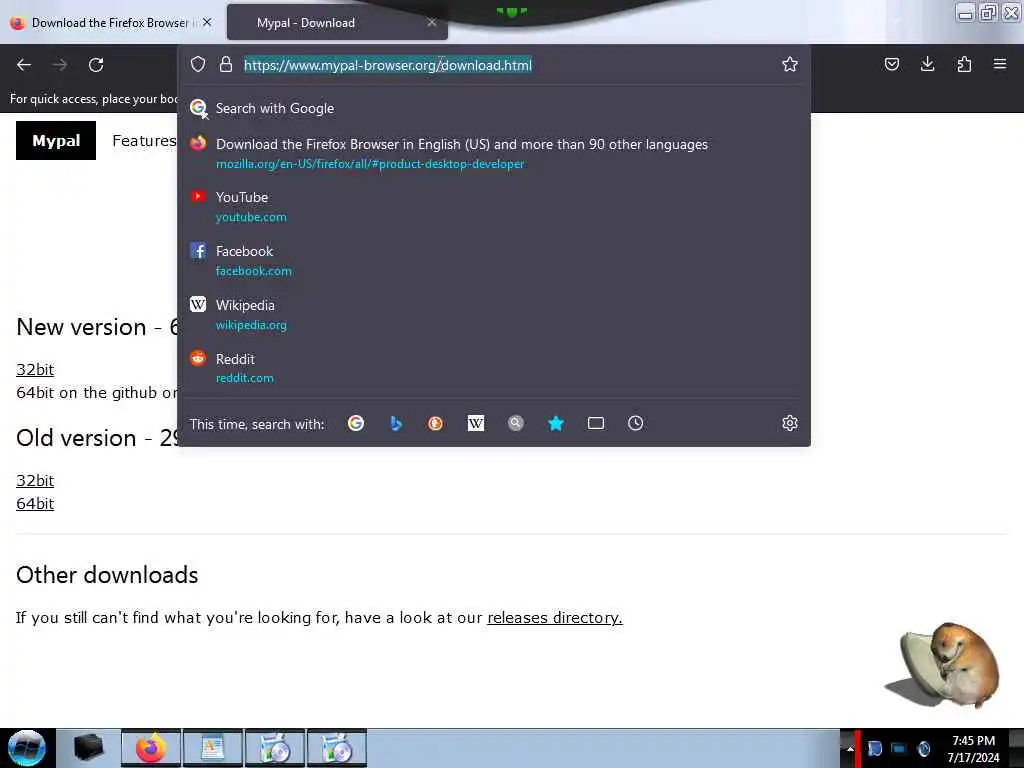Download old version 64bit link

point(35,504)
